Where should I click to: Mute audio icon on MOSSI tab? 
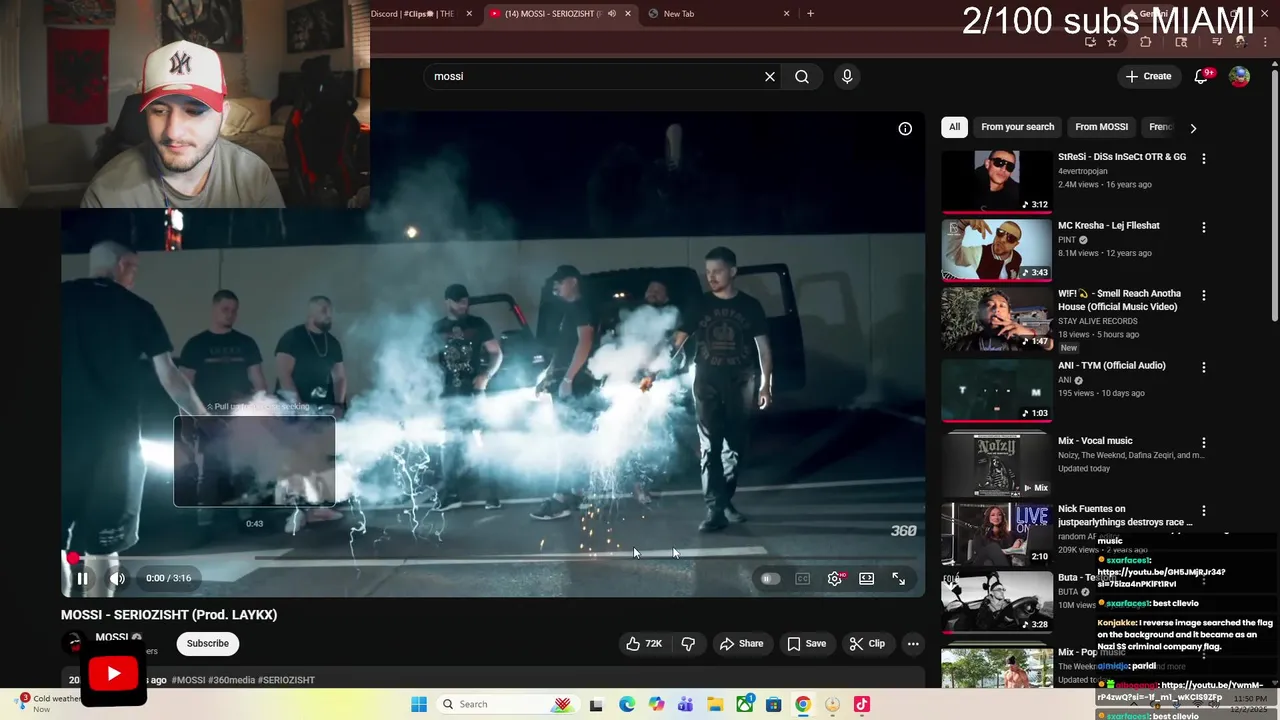611,14
